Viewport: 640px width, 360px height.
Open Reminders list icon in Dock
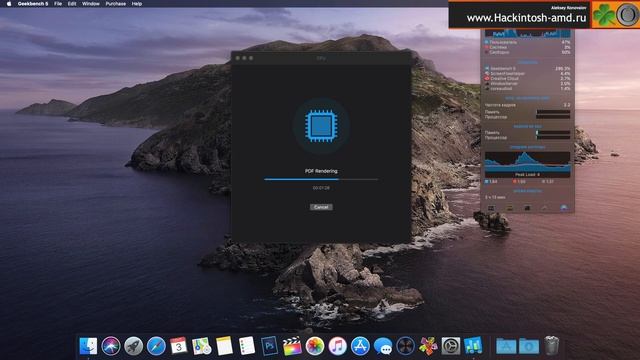point(247,346)
